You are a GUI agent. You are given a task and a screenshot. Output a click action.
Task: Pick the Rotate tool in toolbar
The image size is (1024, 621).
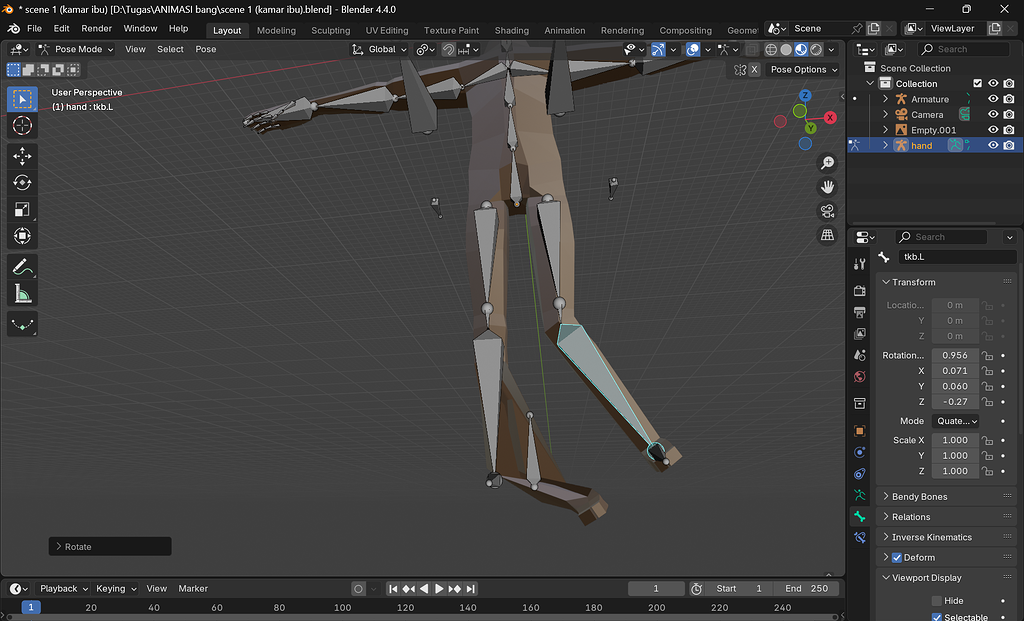pos(22,182)
